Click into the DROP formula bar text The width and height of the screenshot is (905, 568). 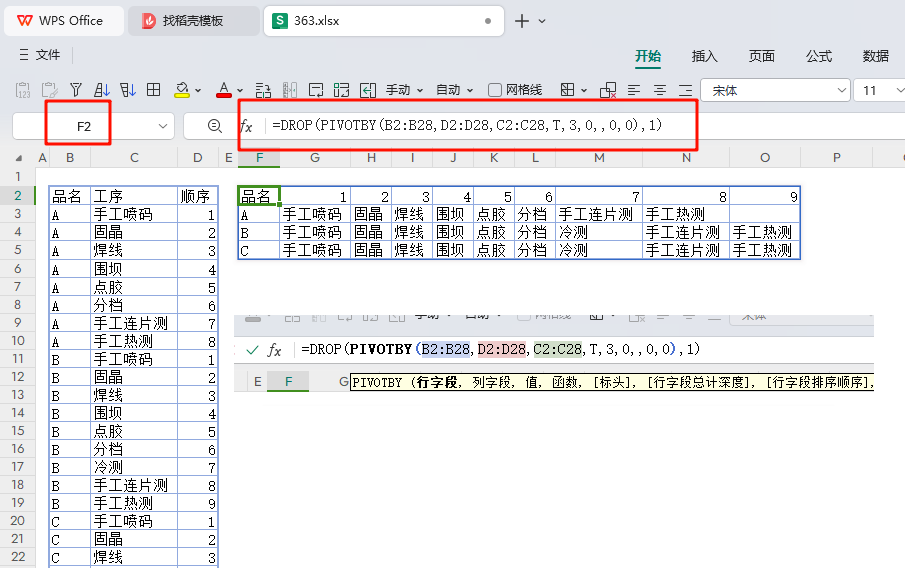[x=467, y=125]
